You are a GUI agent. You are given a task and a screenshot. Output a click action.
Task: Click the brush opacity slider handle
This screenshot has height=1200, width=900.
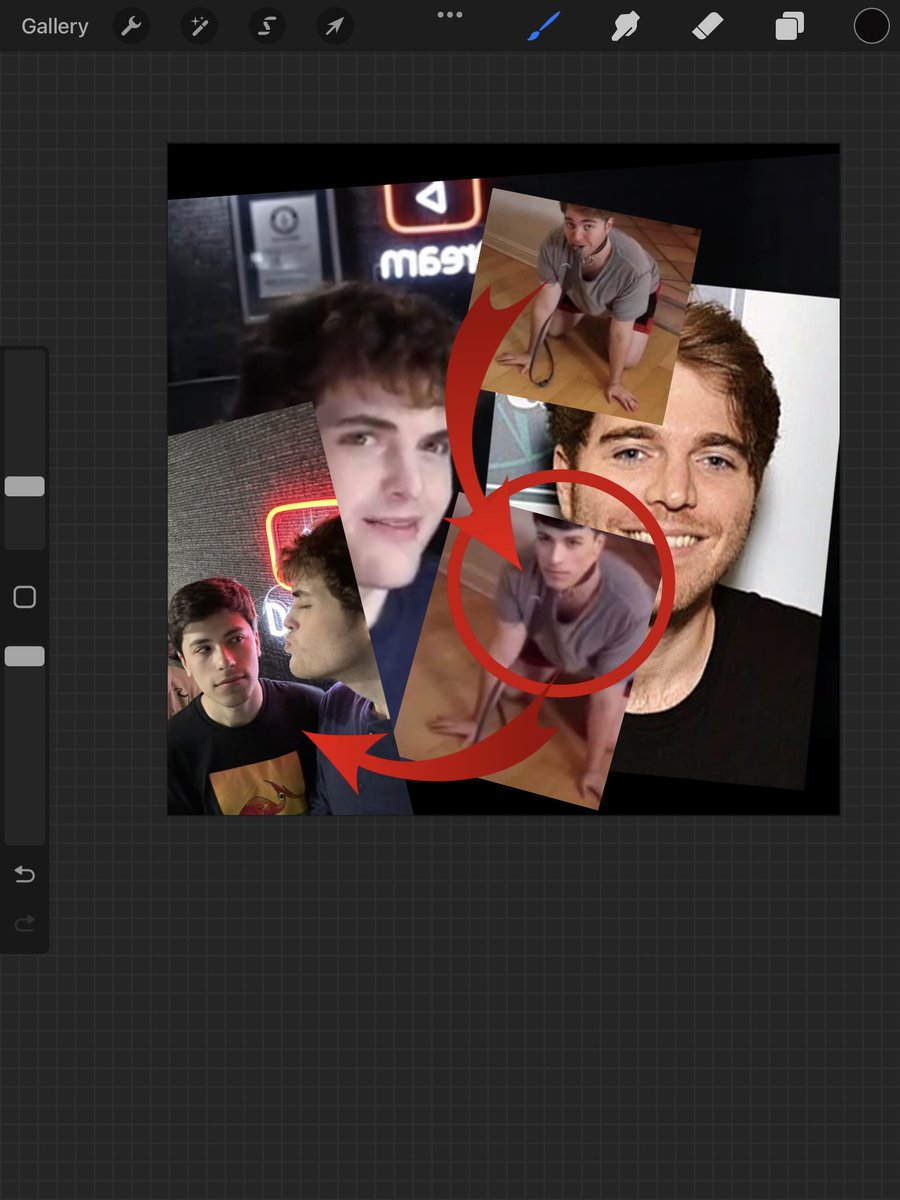point(25,656)
